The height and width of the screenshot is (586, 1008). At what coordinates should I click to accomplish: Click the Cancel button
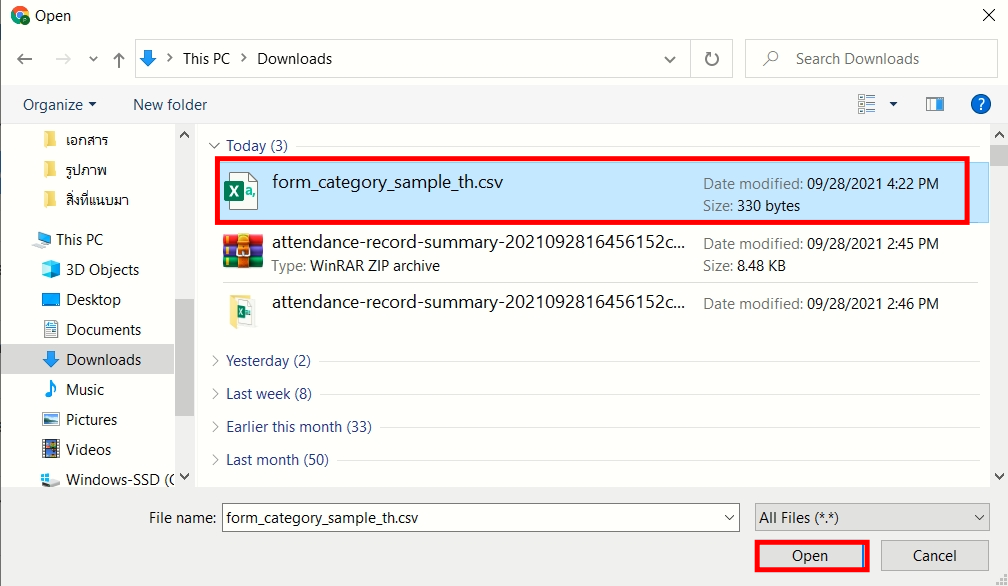coord(934,556)
